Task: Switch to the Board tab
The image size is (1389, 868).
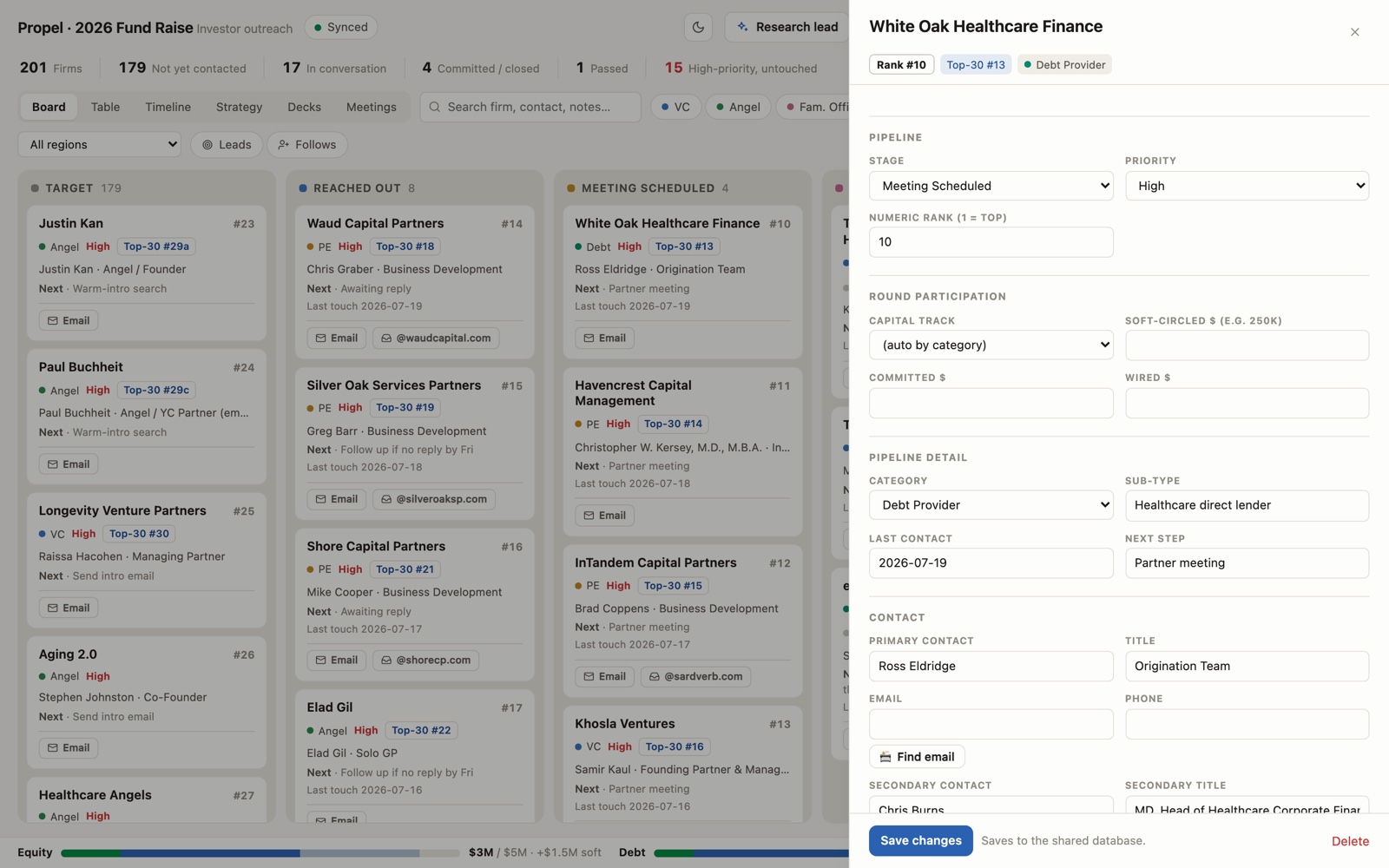Action: click(x=49, y=107)
